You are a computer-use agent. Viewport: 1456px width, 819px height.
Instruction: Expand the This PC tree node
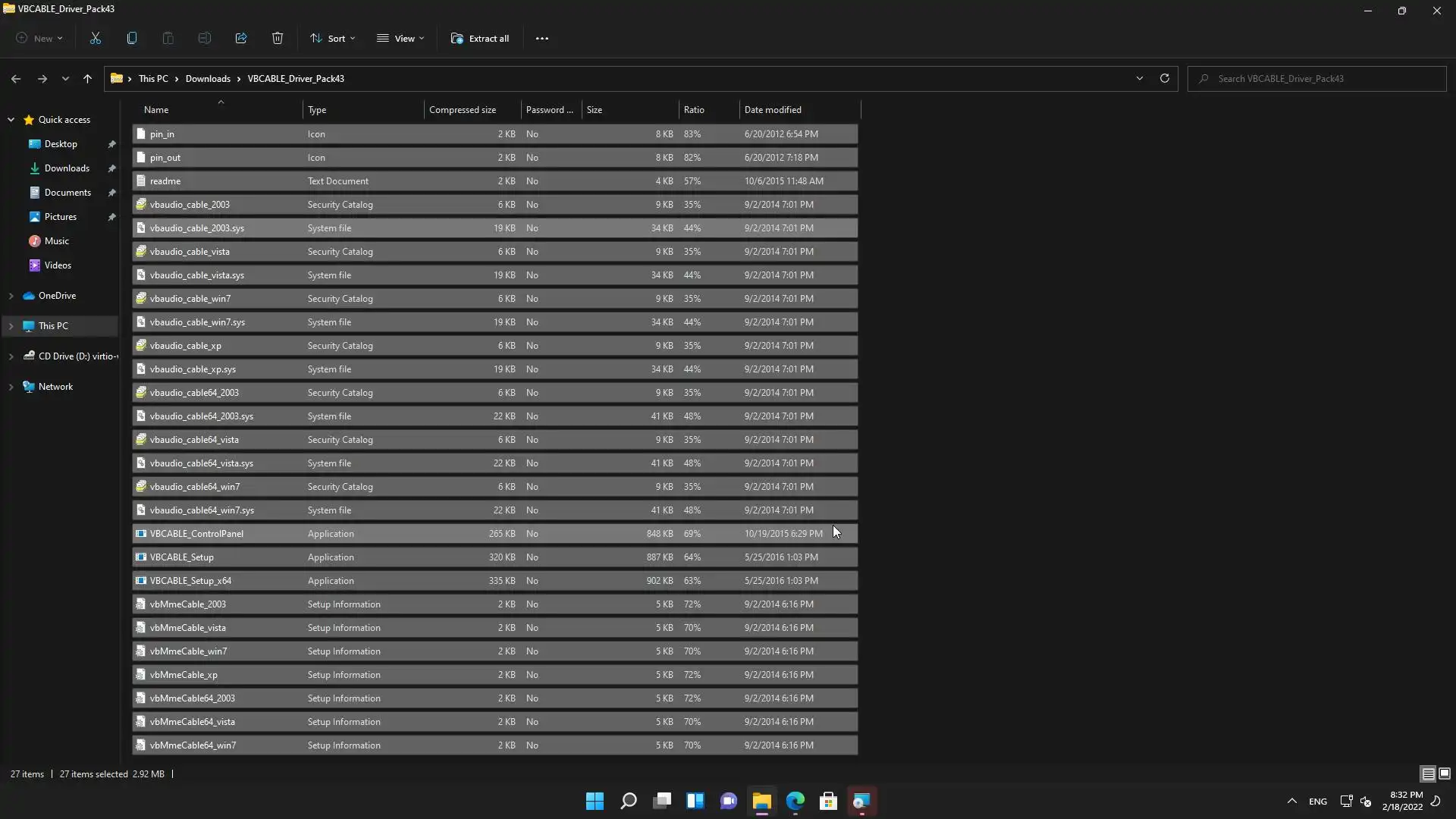click(x=11, y=326)
